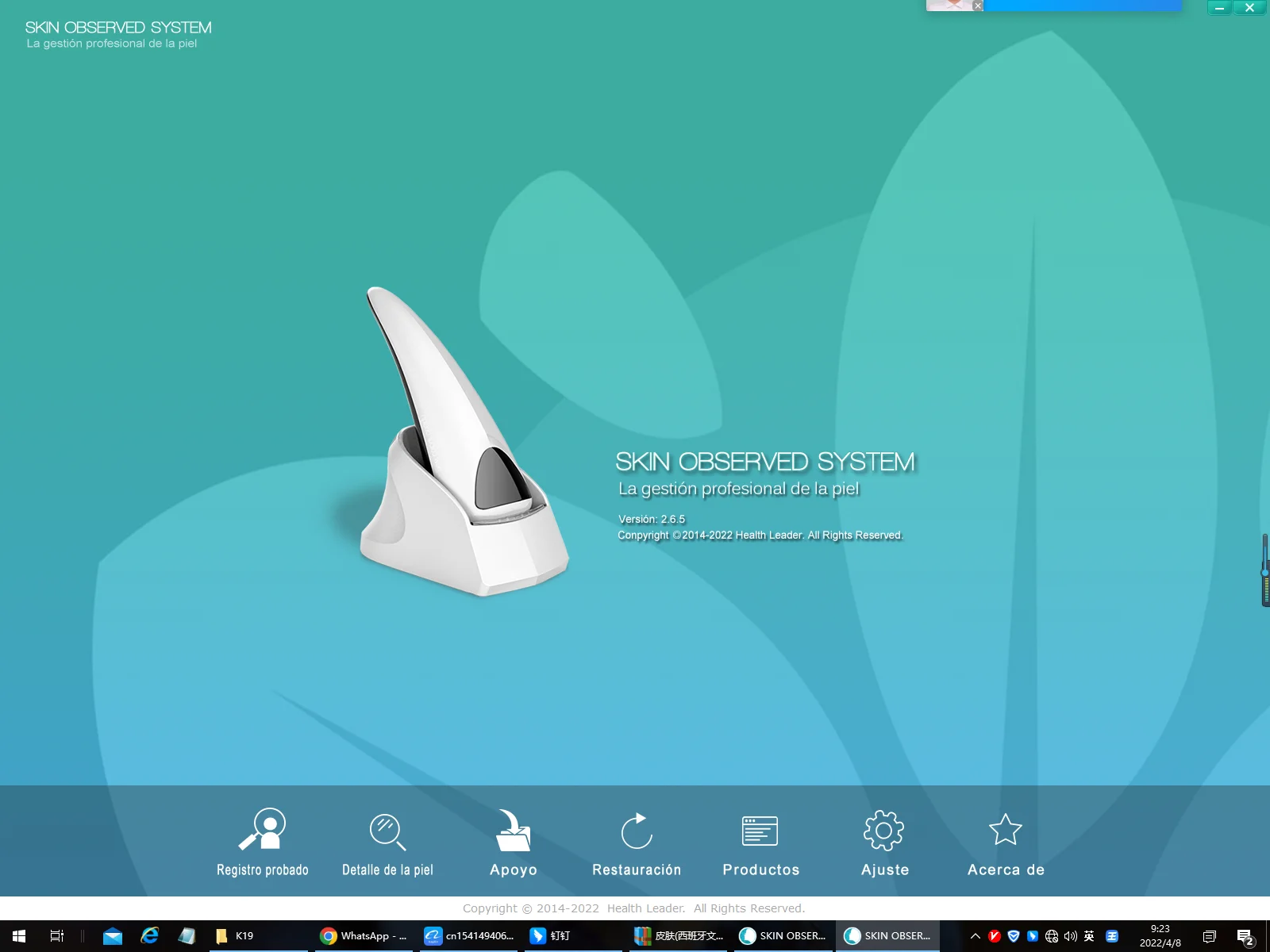The width and height of the screenshot is (1270, 952).
Task: Open the Windows Start menu
Action: pos(19,936)
